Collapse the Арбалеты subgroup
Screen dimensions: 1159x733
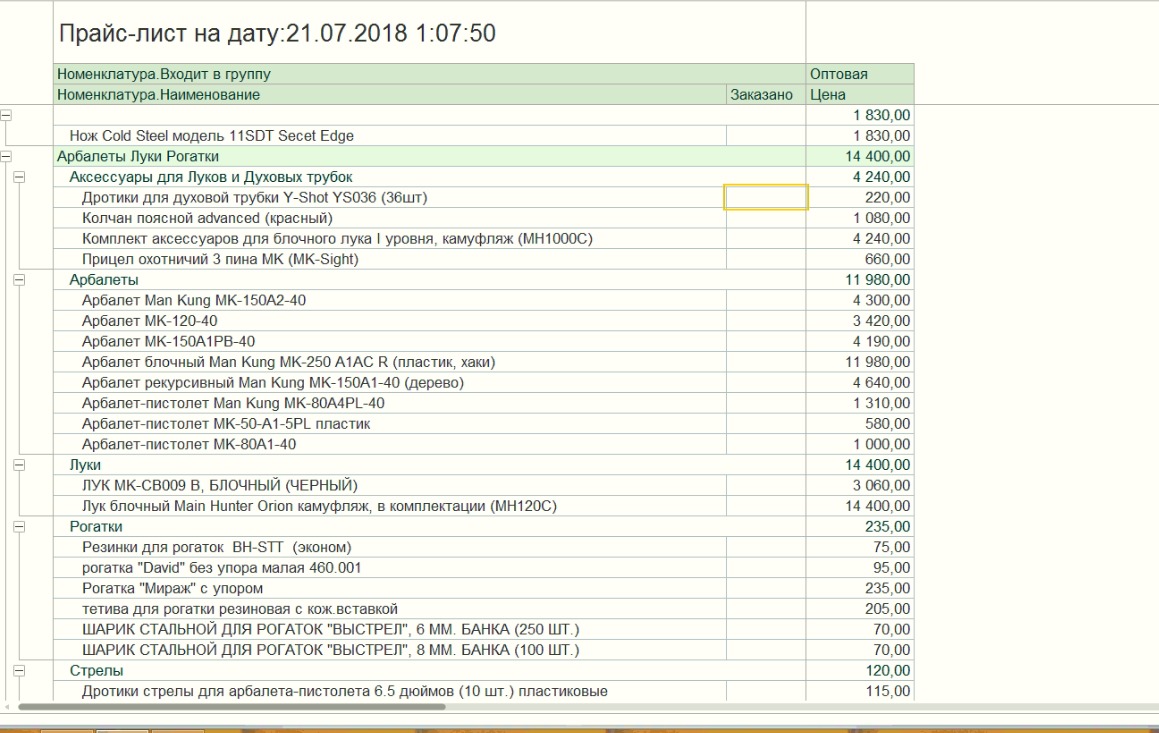19,280
